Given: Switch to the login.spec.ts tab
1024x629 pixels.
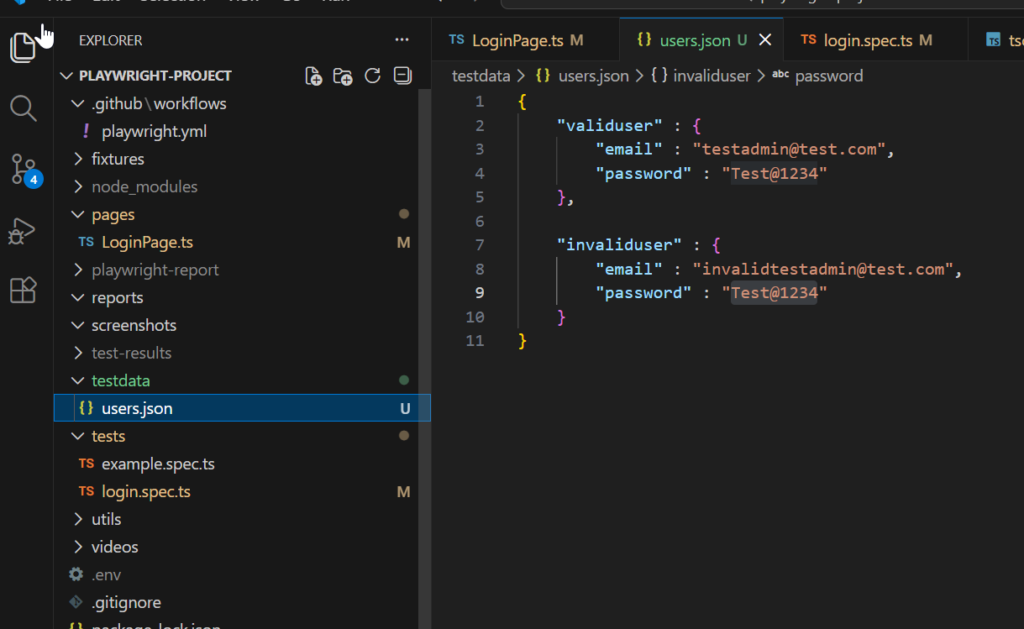Looking at the screenshot, I should pyautogui.click(x=867, y=41).
